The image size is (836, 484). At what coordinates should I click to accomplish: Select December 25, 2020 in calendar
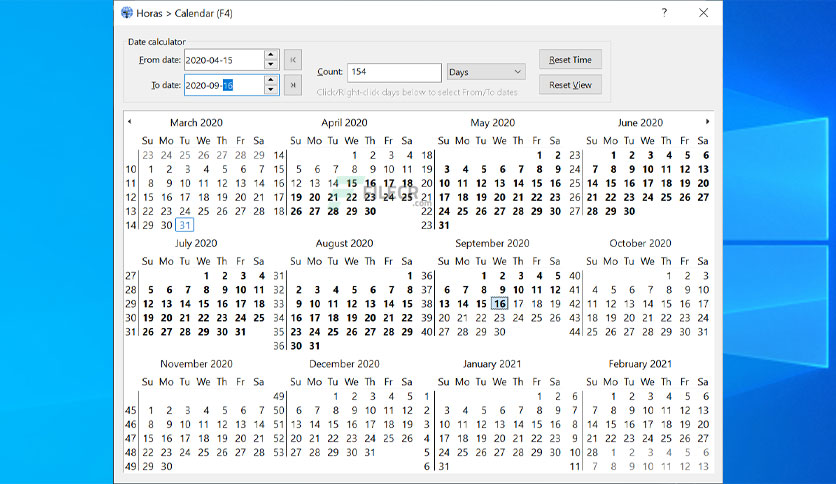(389, 438)
